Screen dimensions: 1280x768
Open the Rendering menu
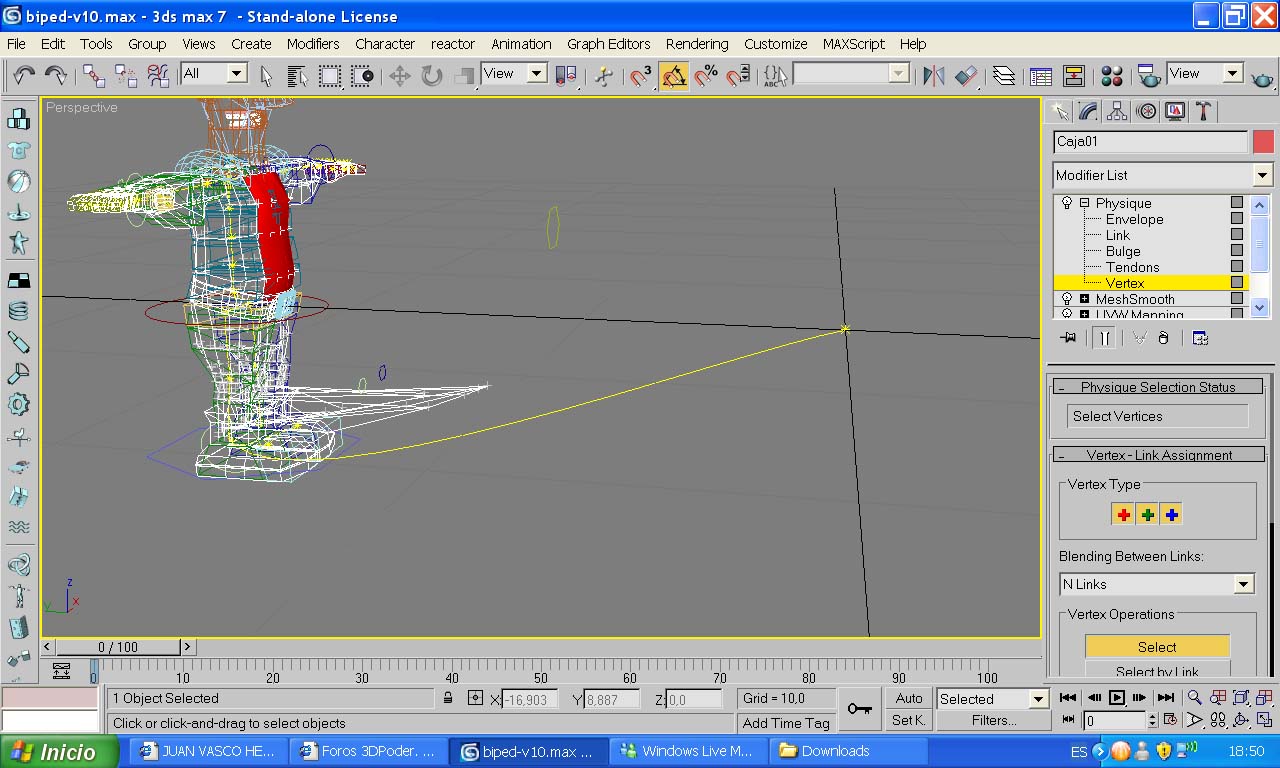tap(697, 44)
